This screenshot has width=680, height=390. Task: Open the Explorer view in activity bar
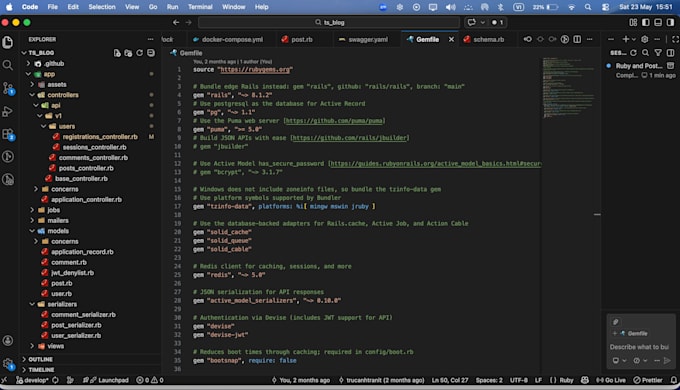pyautogui.click(x=8, y=42)
